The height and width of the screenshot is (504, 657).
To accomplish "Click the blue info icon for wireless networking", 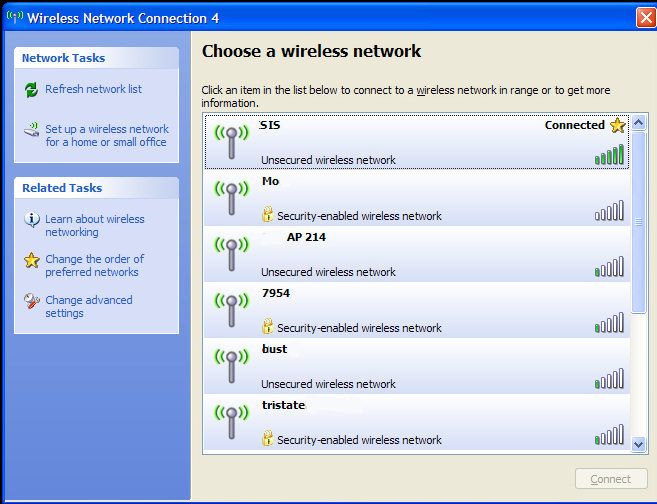I will (x=32, y=219).
